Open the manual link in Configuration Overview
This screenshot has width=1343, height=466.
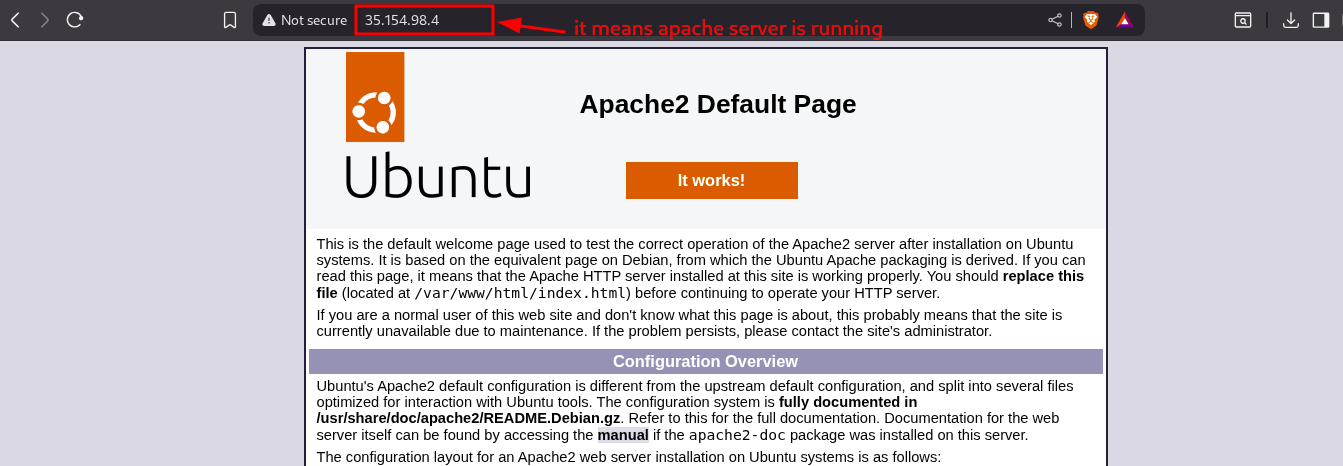(623, 435)
